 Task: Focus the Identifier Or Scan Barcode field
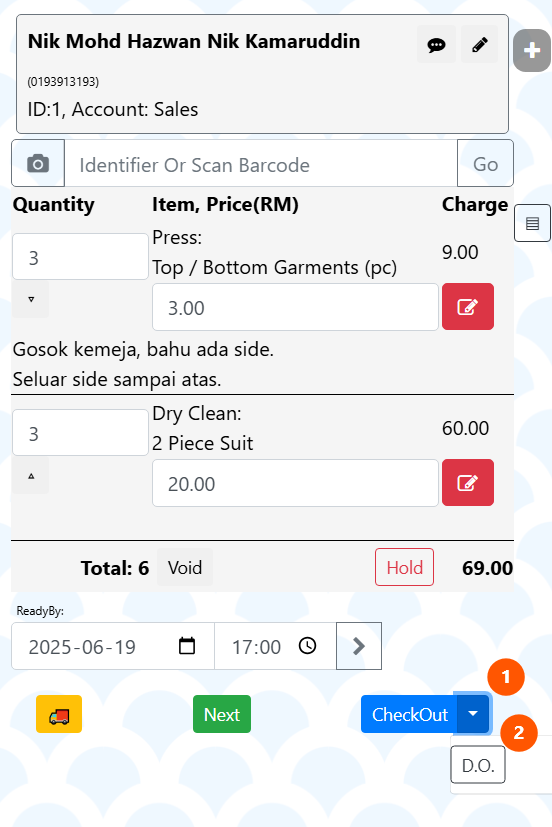[x=261, y=163]
